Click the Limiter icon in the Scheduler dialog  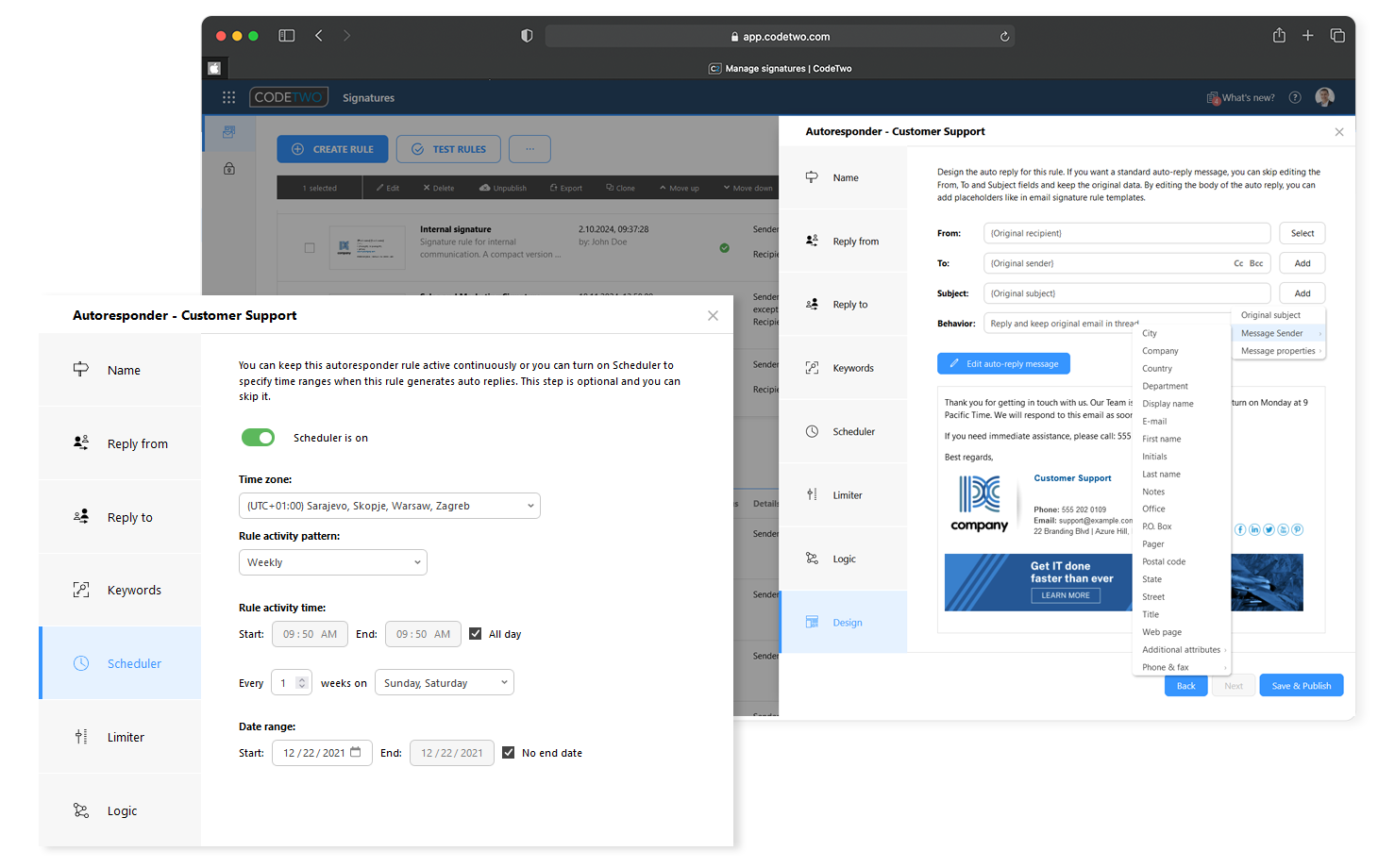[81, 737]
